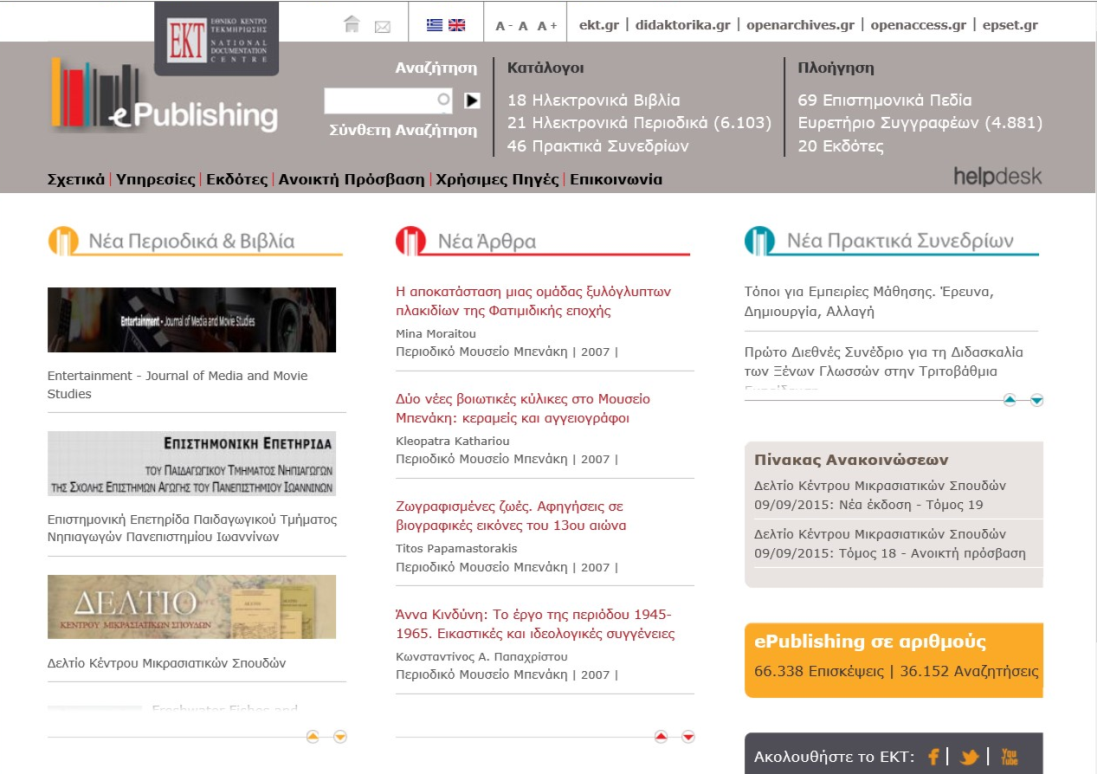Switch to English language flag

pos(457,25)
